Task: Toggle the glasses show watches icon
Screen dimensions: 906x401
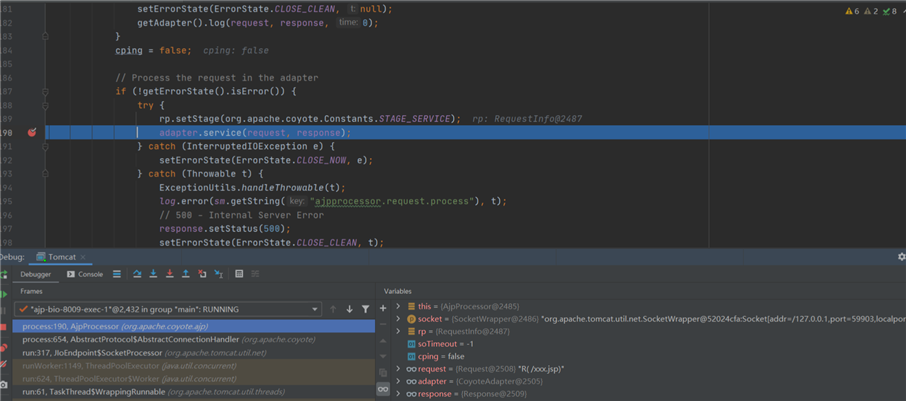Action: [383, 389]
